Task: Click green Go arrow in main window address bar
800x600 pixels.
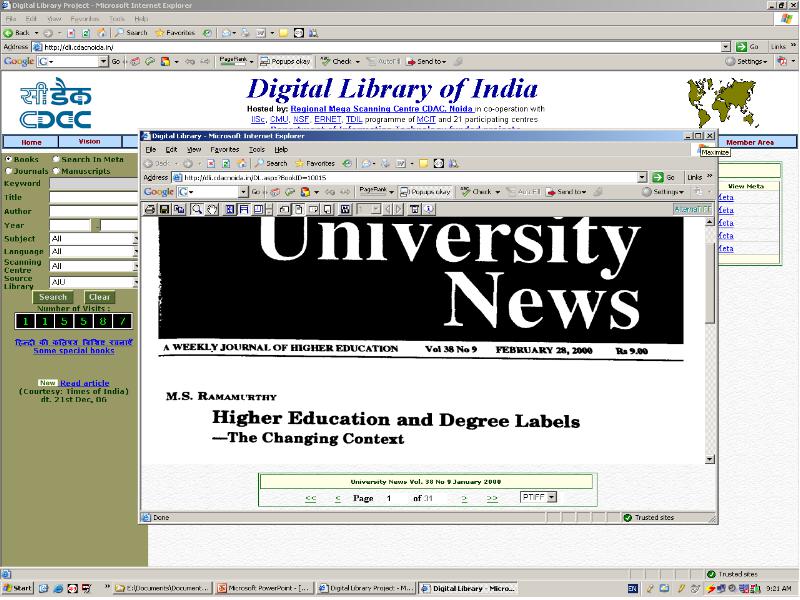Action: pos(741,47)
